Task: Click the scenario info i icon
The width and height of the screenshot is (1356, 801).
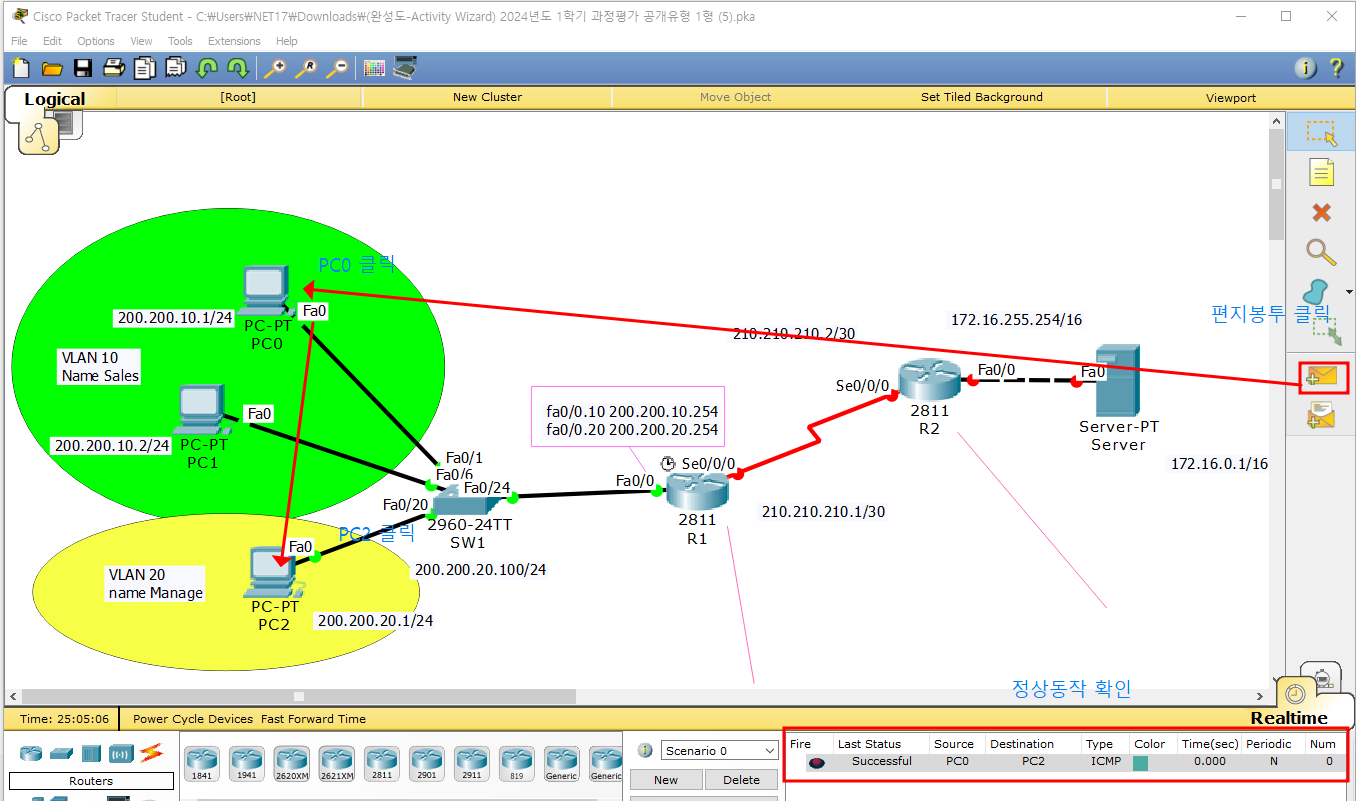Action: coord(645,750)
